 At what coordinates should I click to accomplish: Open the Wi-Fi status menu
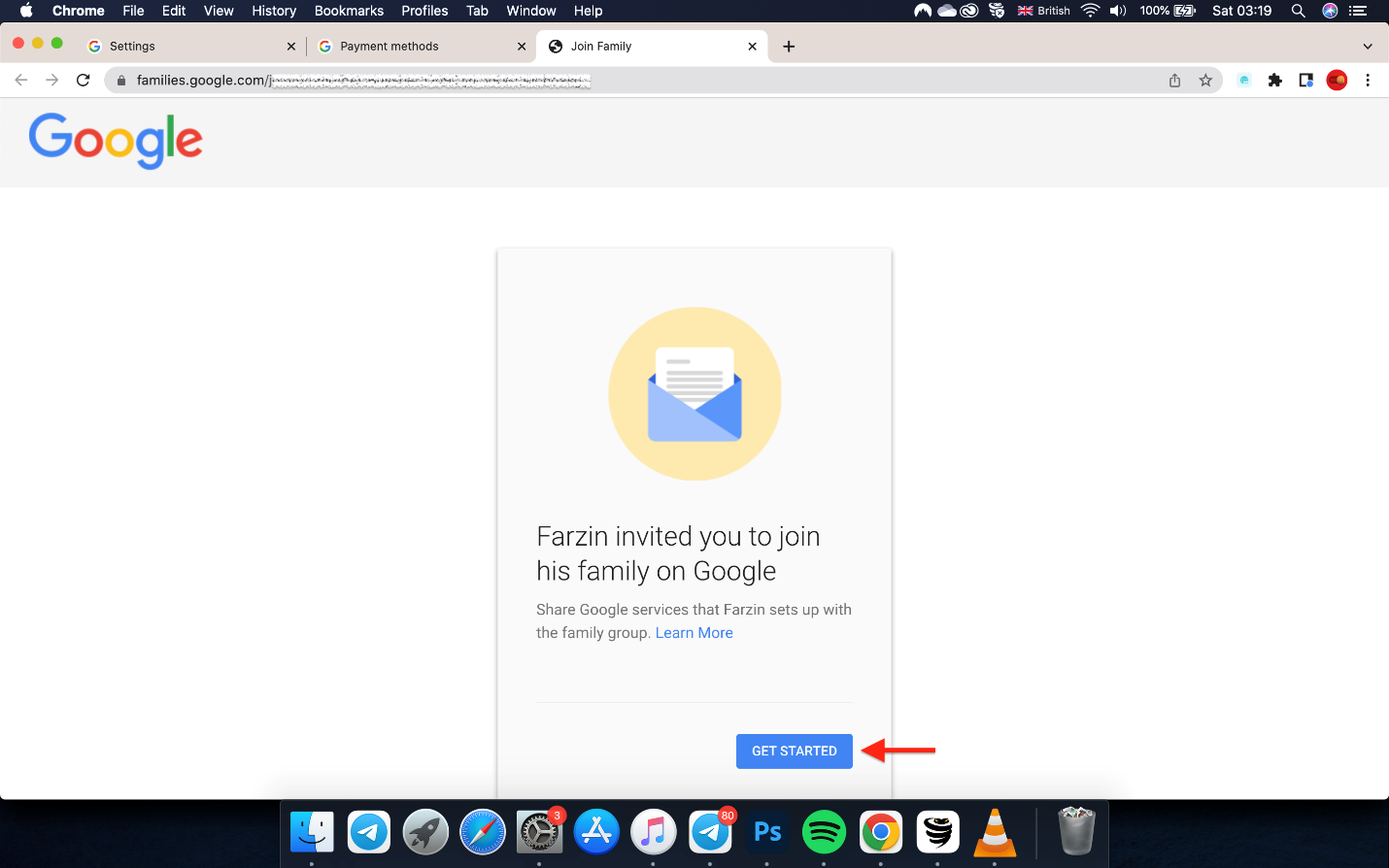[x=1090, y=11]
